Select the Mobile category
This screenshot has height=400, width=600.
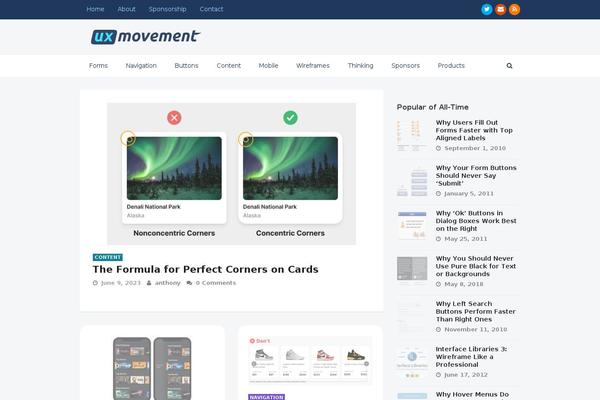[x=268, y=66]
